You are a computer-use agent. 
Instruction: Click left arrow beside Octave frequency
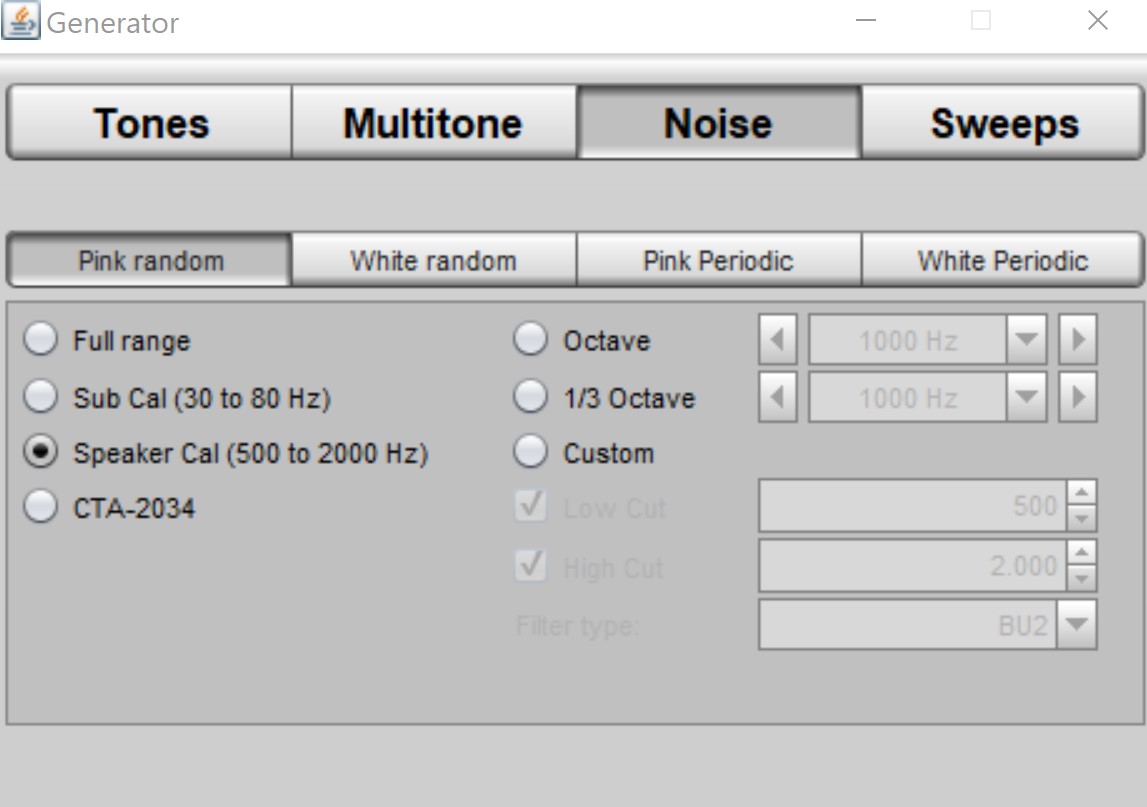pyautogui.click(x=777, y=341)
